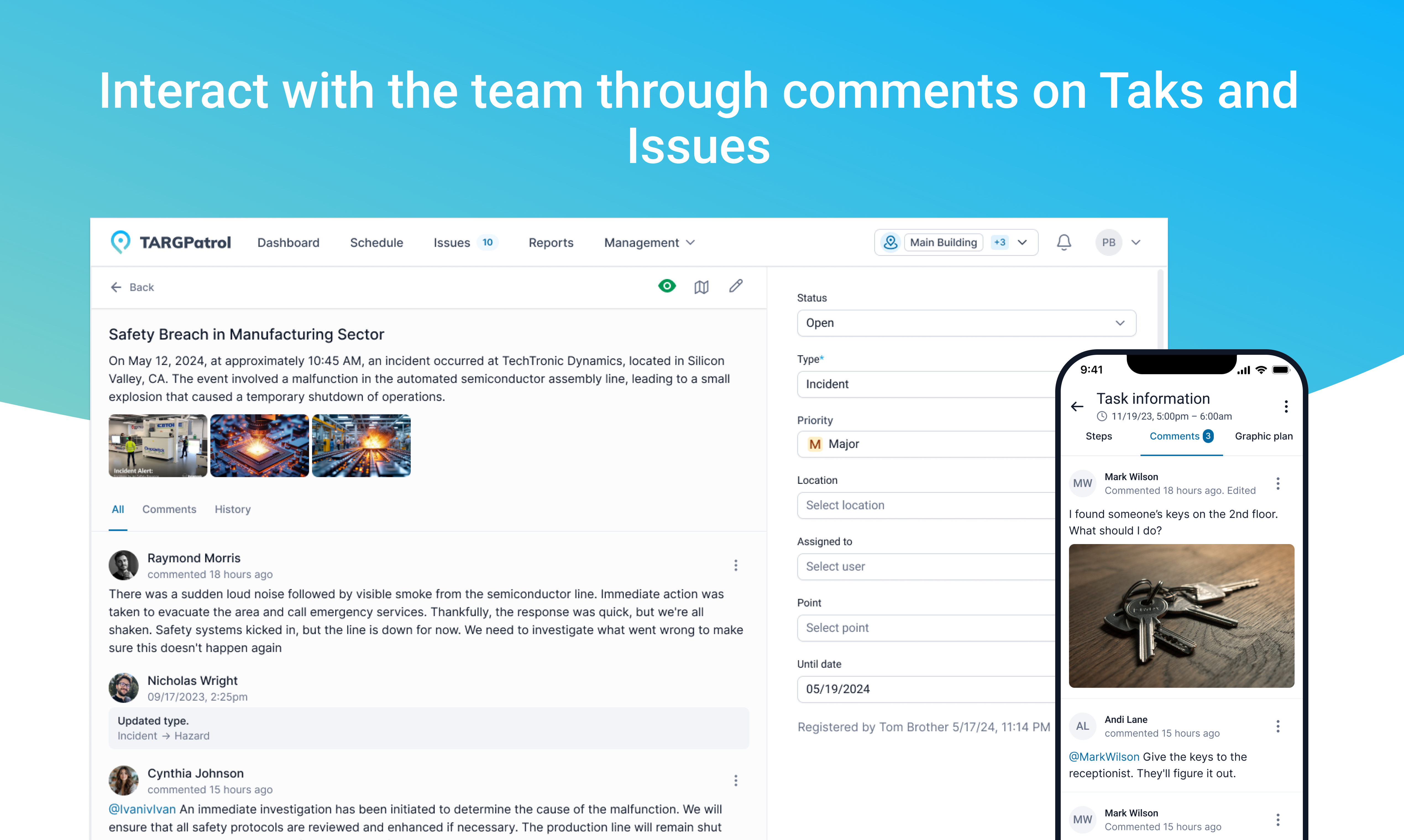Switch to the phone Comments tab

[x=1182, y=436]
